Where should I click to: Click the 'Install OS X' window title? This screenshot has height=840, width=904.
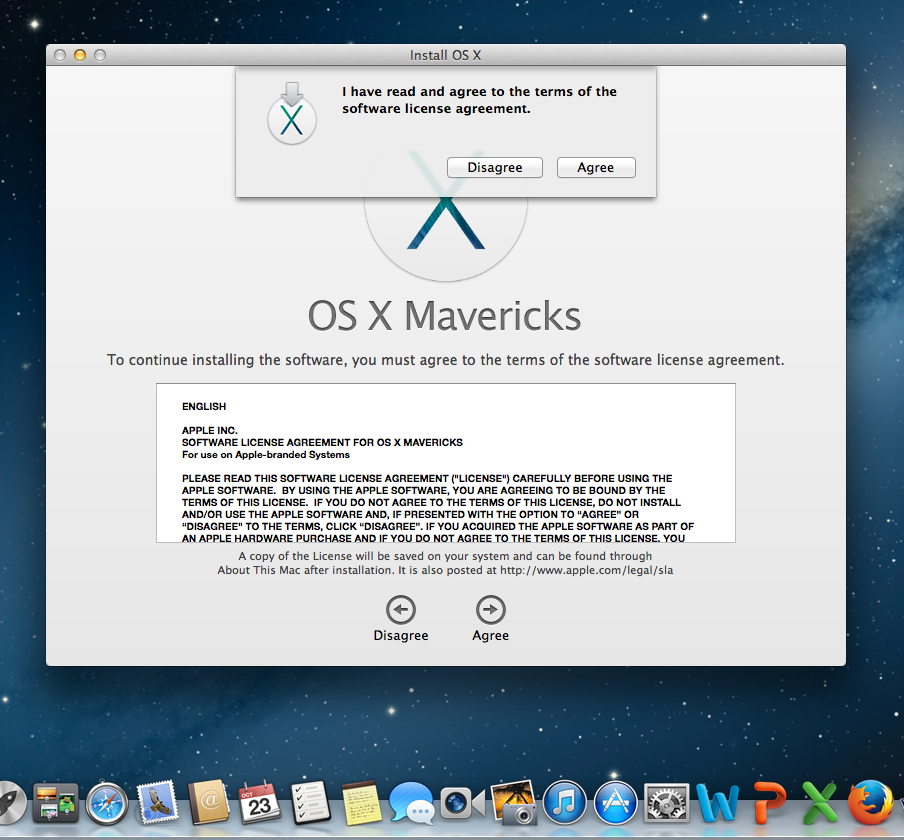(446, 55)
